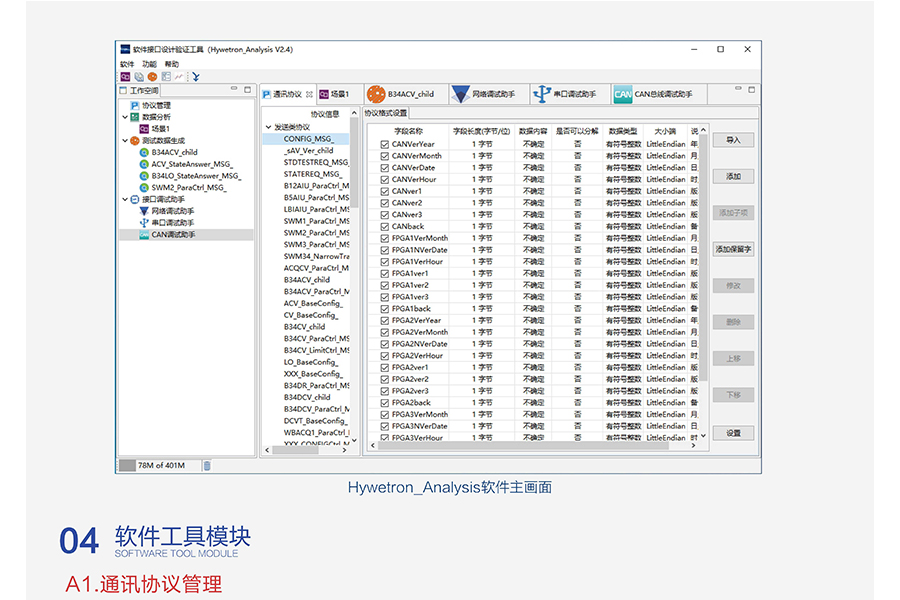
Task: Click the ACV_StateAnswer_MSG_ tree node icon
Action: (x=144, y=164)
